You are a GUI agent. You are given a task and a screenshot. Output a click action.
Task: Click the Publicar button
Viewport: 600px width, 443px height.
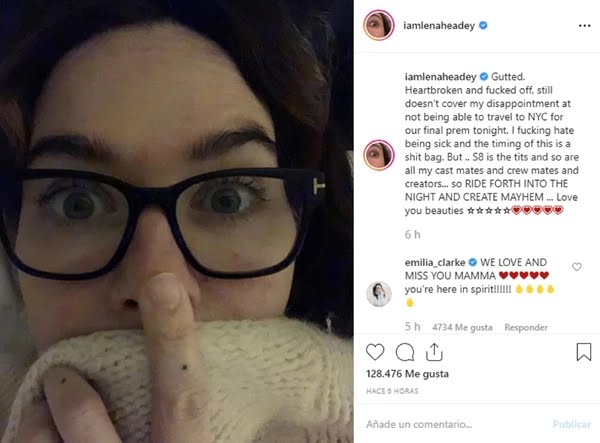[572, 424]
